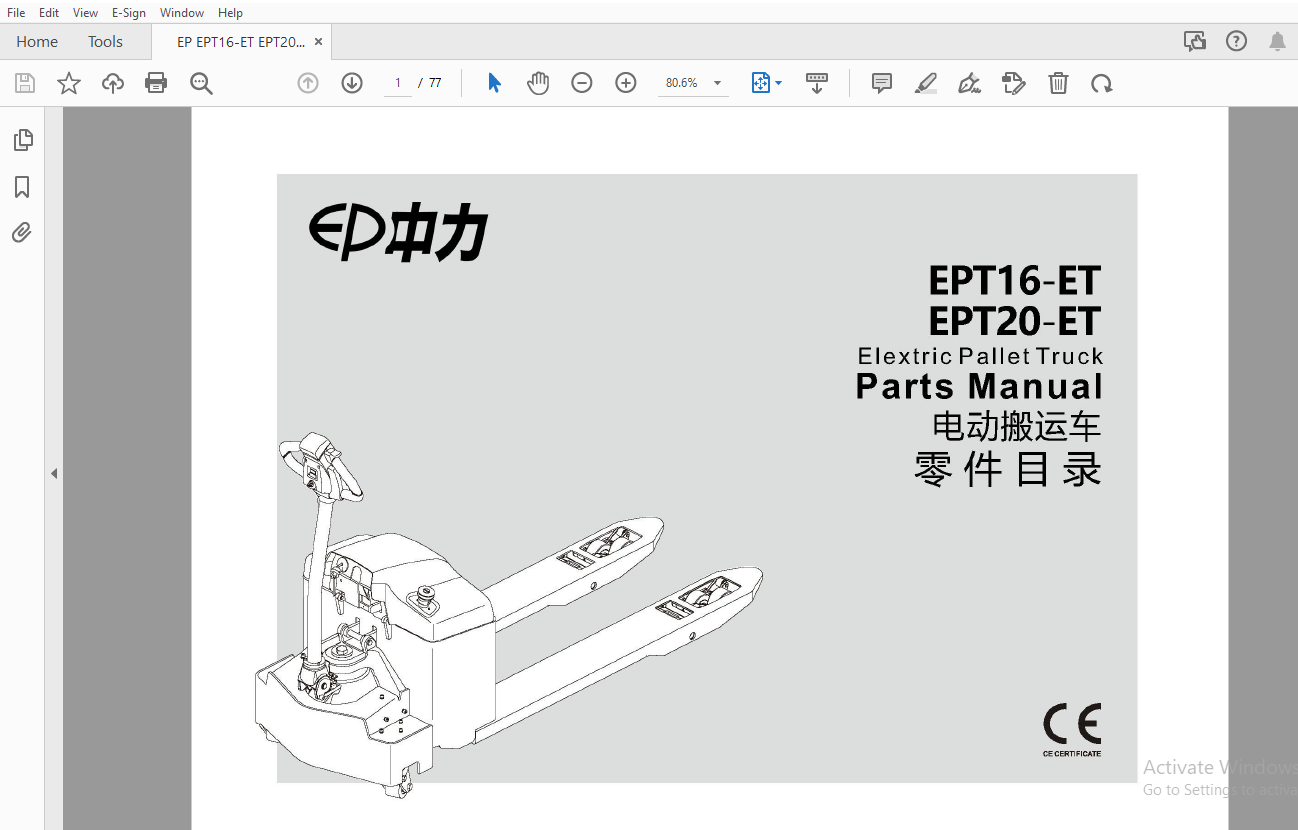Zoom in with the plus button
This screenshot has width=1298, height=830.
click(626, 83)
